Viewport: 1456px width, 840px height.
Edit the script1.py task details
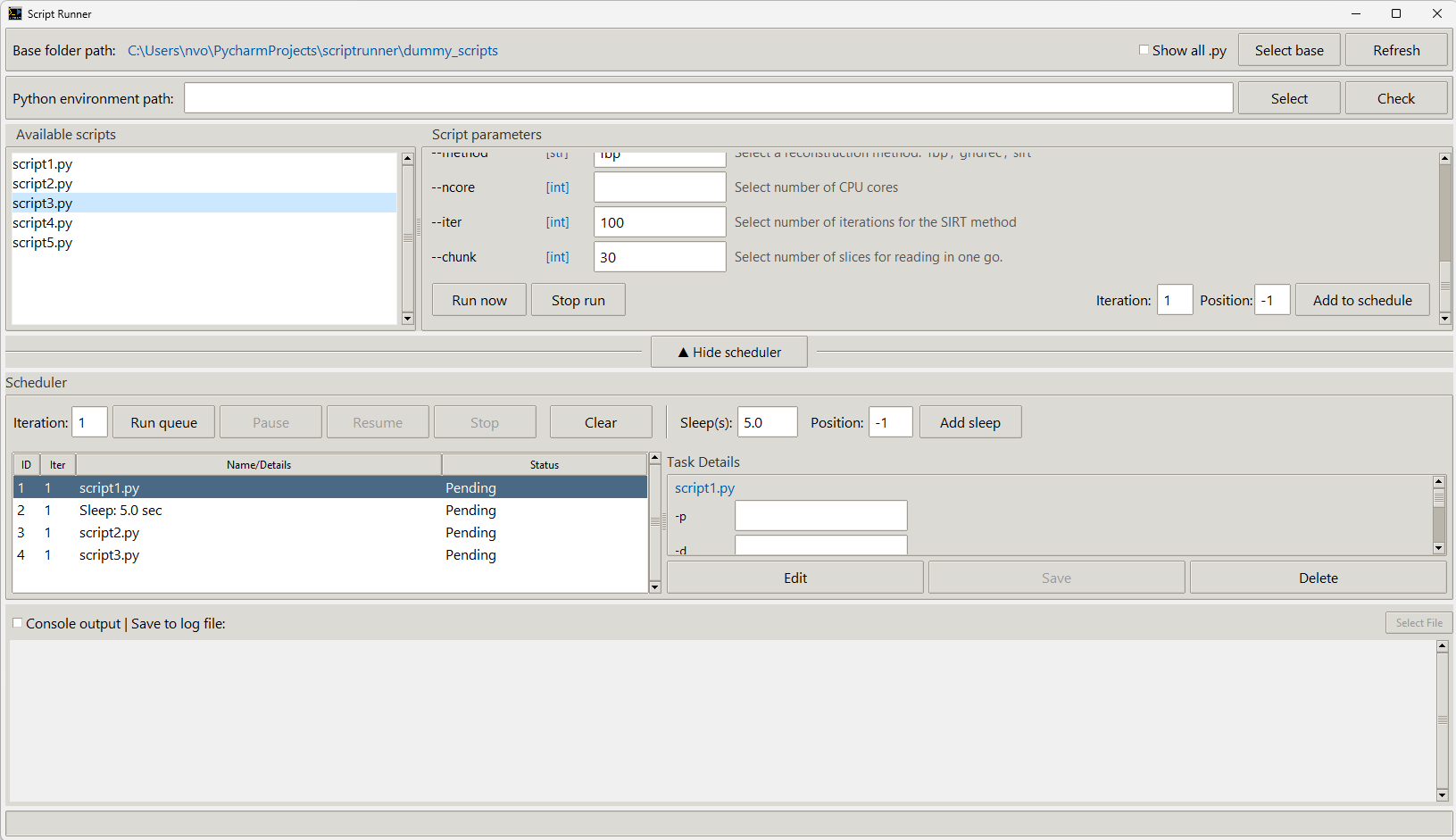tap(795, 577)
